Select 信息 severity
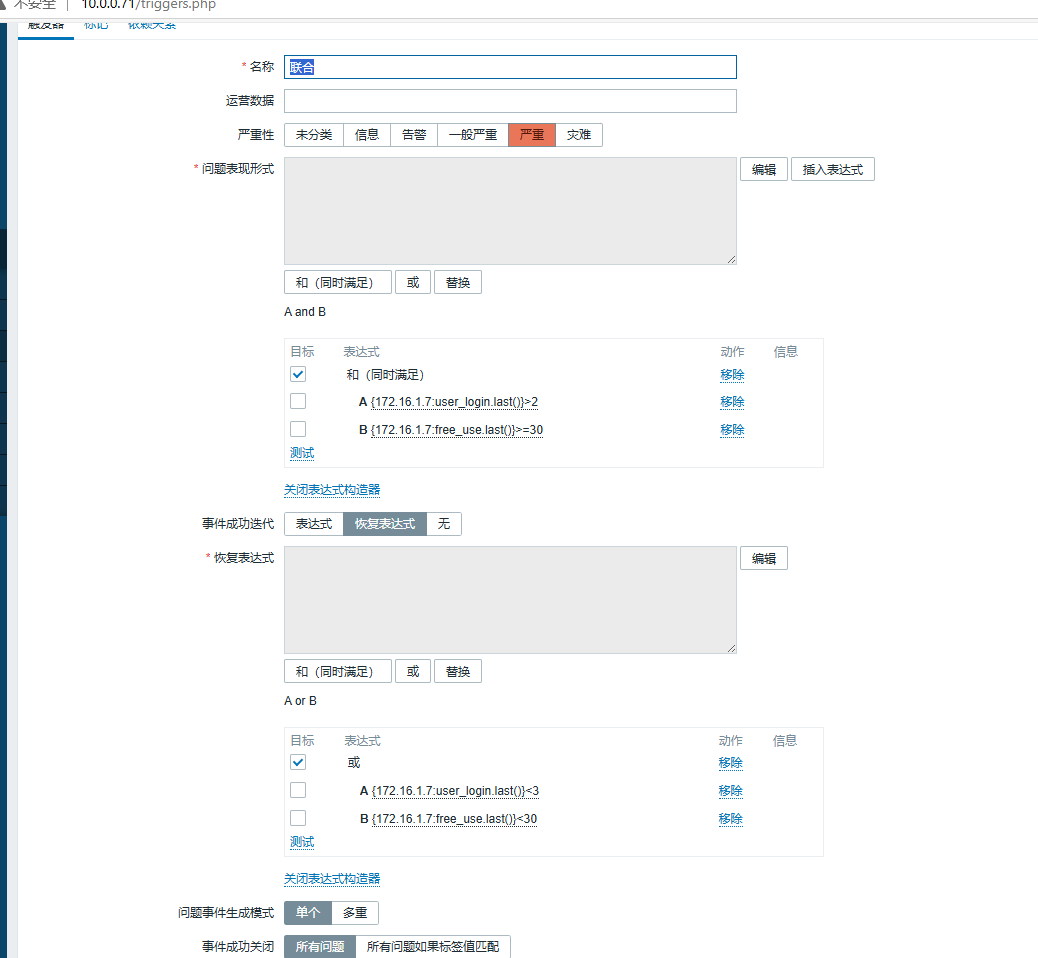This screenshot has width=1038, height=958. click(x=367, y=135)
